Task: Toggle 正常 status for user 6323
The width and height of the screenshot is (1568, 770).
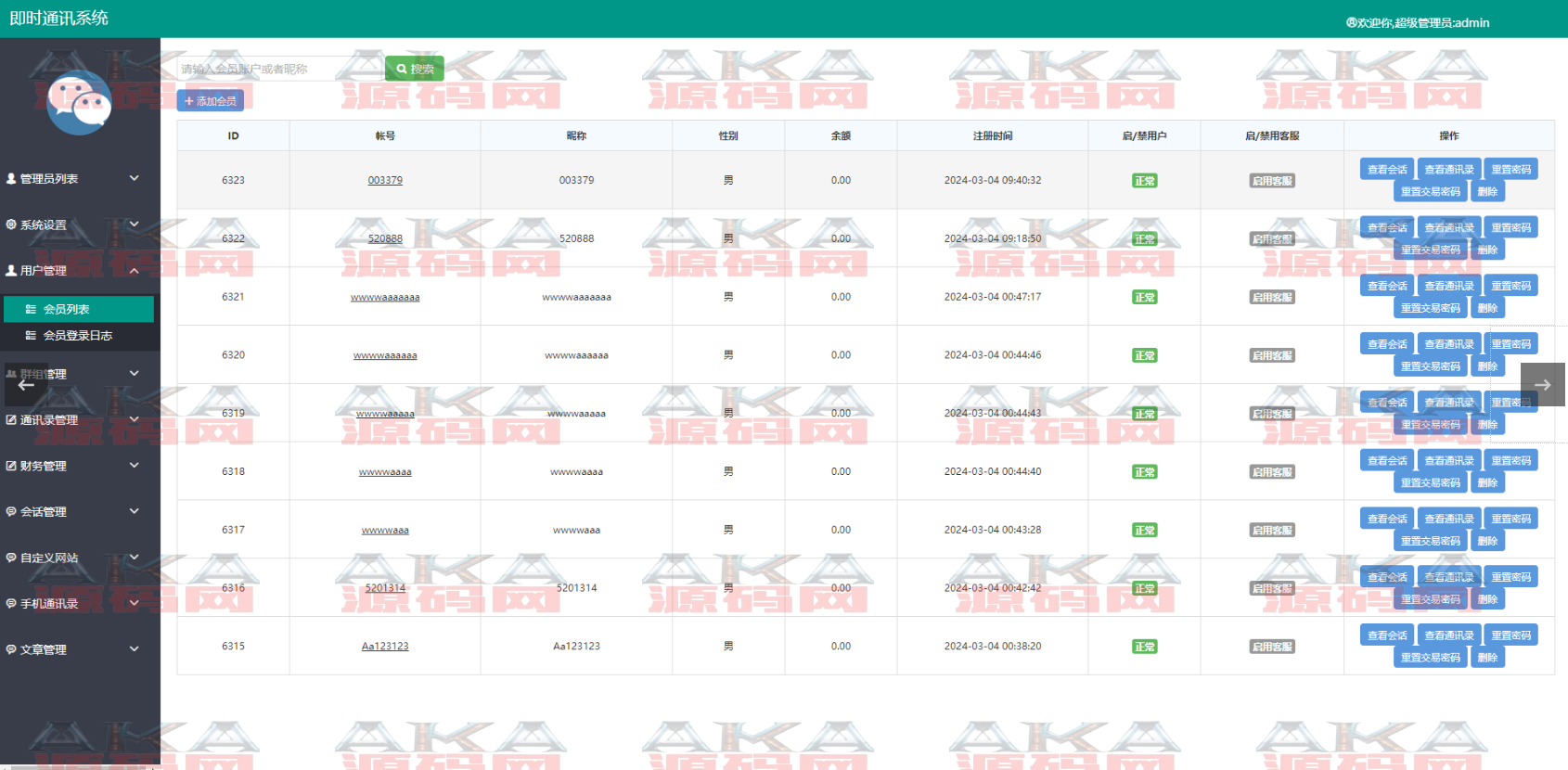Action: point(1144,181)
